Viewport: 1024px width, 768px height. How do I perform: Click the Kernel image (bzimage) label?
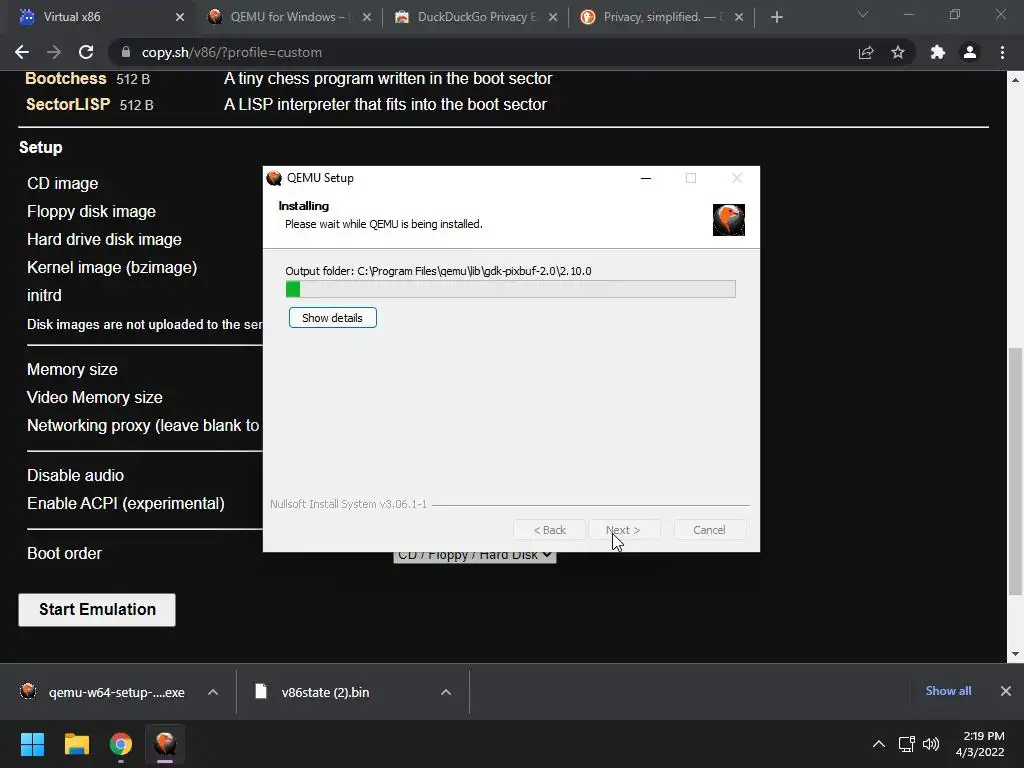point(112,268)
